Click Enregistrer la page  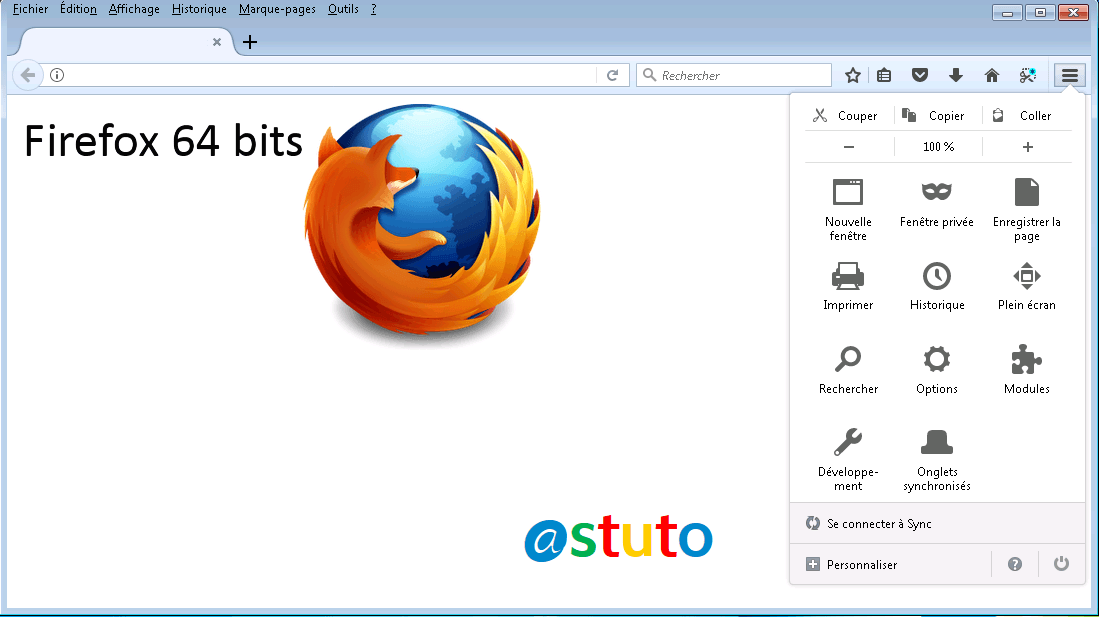pyautogui.click(x=1027, y=210)
